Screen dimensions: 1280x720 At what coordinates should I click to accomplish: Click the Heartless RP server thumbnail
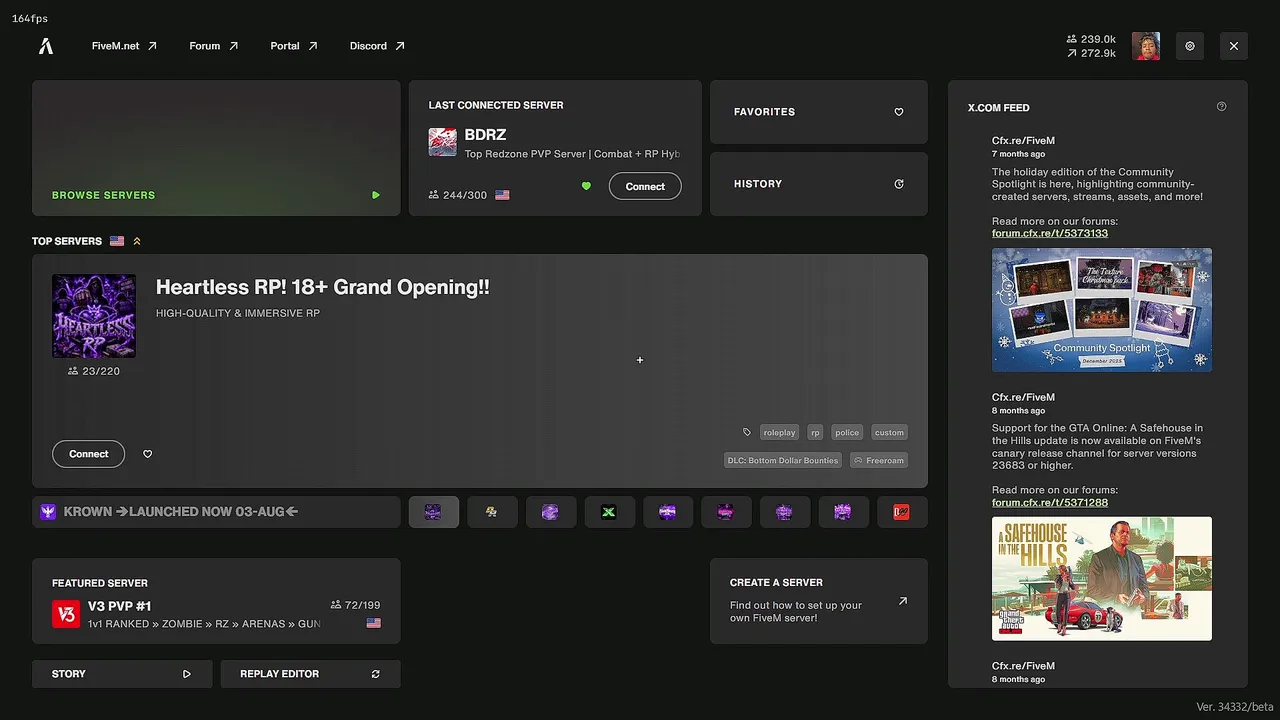point(94,316)
